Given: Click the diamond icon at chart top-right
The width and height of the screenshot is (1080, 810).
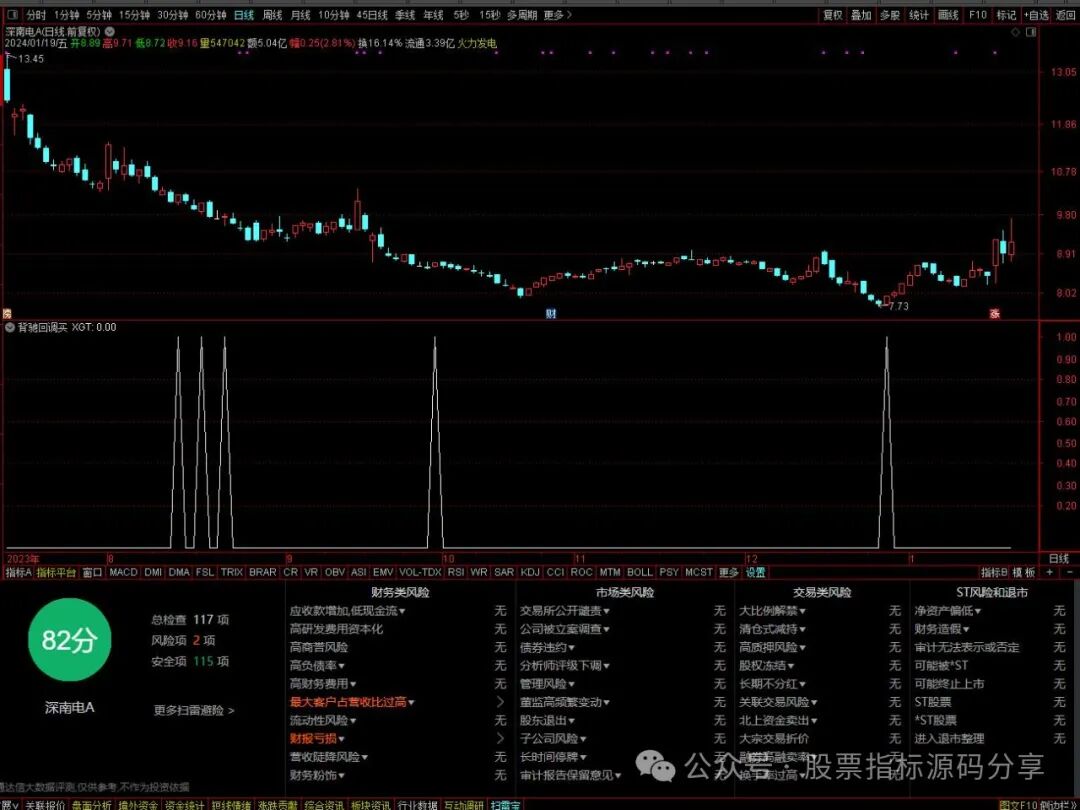Looking at the screenshot, I should click(x=1016, y=32).
